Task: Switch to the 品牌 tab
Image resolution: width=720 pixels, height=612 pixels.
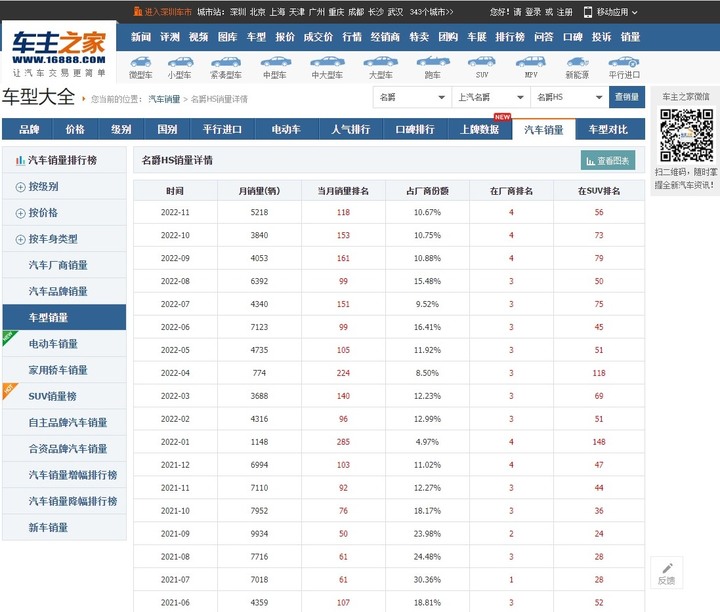Action: 28,129
